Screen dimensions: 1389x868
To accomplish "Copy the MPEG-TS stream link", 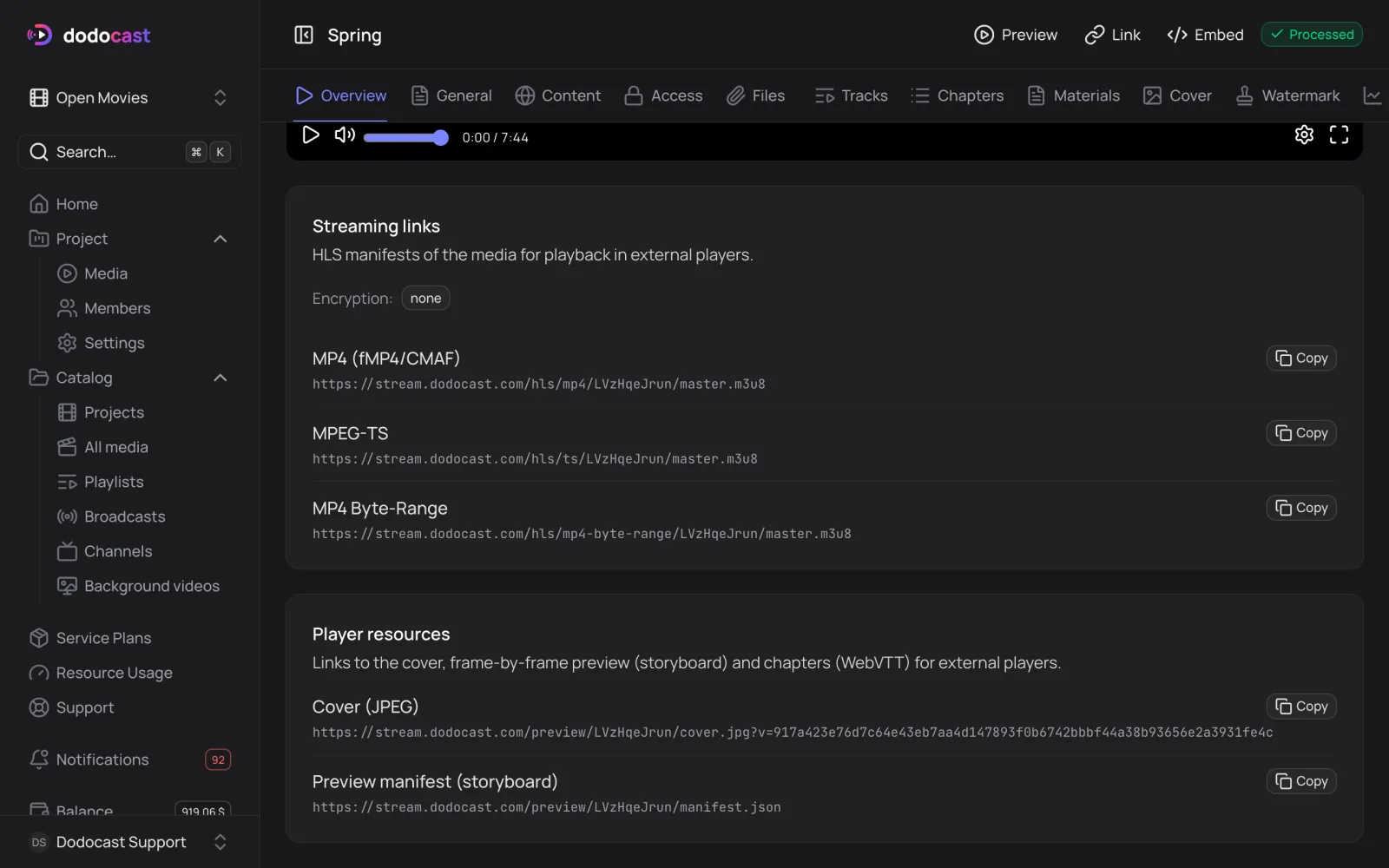I will tap(1301, 433).
